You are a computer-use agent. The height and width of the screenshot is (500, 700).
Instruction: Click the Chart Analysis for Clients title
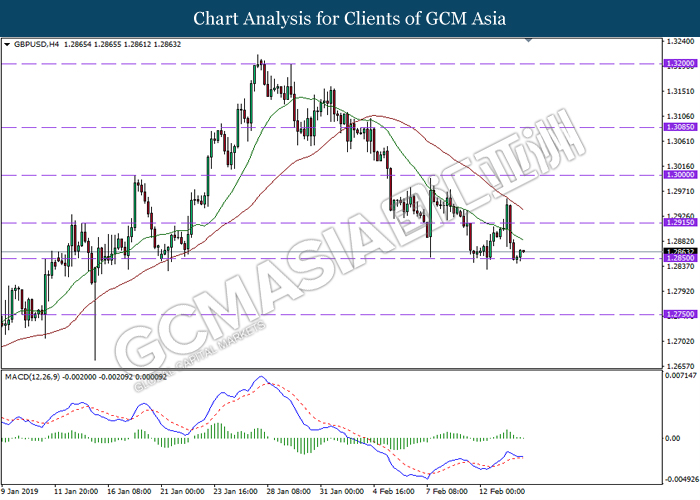point(350,18)
